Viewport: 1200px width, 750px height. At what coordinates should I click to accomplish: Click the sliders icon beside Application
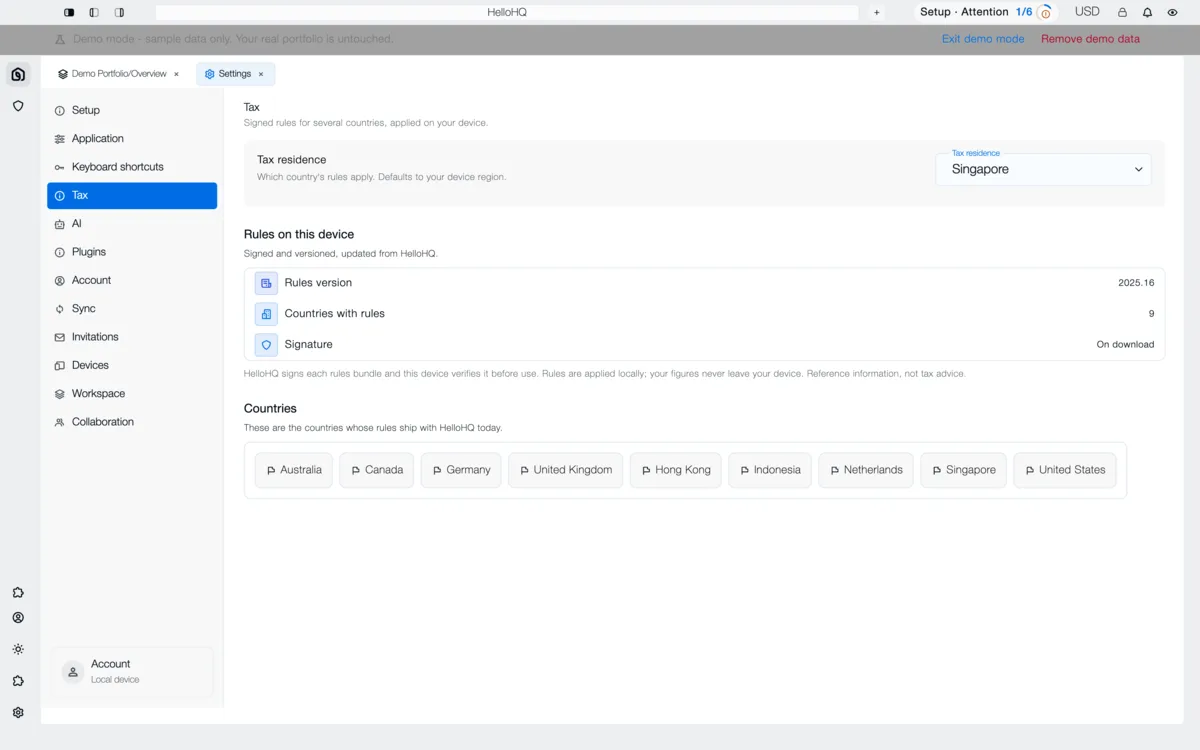pyautogui.click(x=60, y=139)
